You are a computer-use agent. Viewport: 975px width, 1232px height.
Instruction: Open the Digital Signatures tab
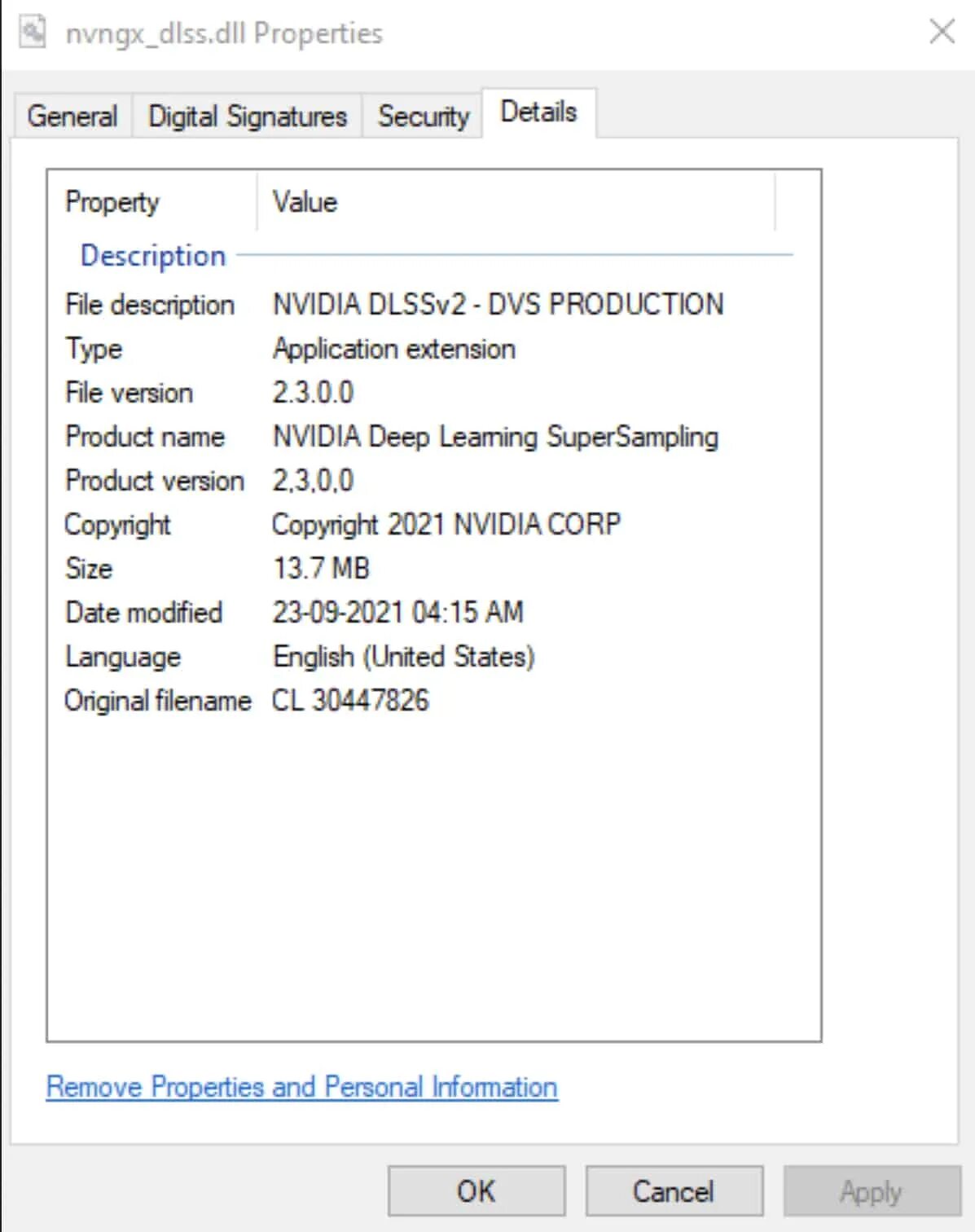click(x=248, y=116)
